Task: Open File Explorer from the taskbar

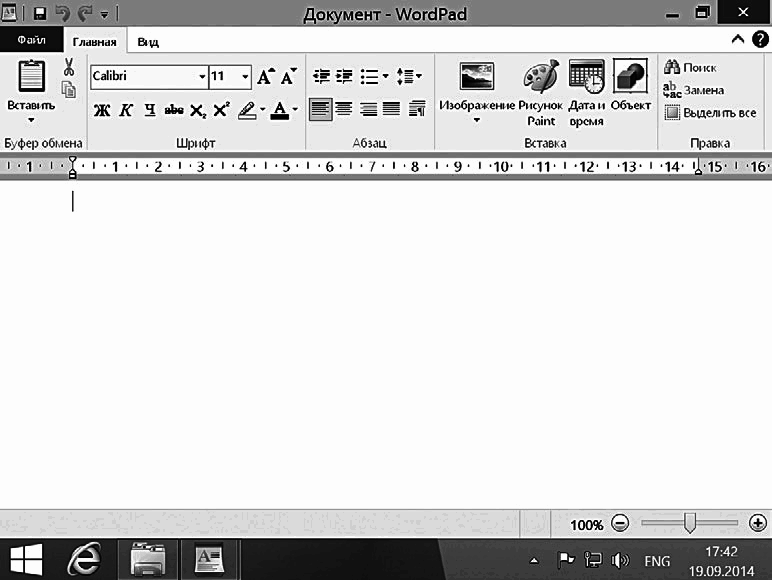Action: pyautogui.click(x=148, y=559)
